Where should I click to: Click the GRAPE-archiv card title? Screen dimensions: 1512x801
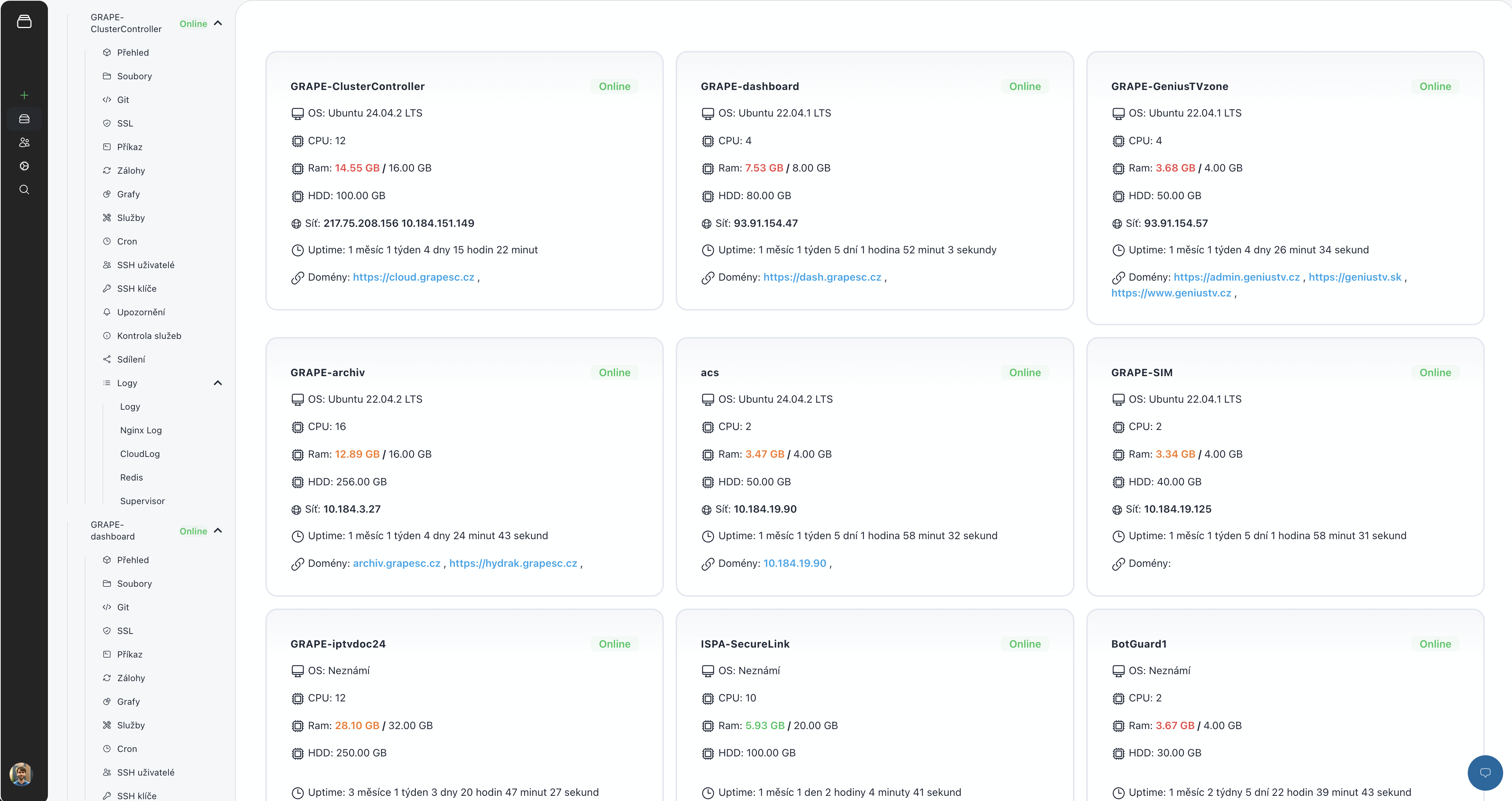point(328,372)
